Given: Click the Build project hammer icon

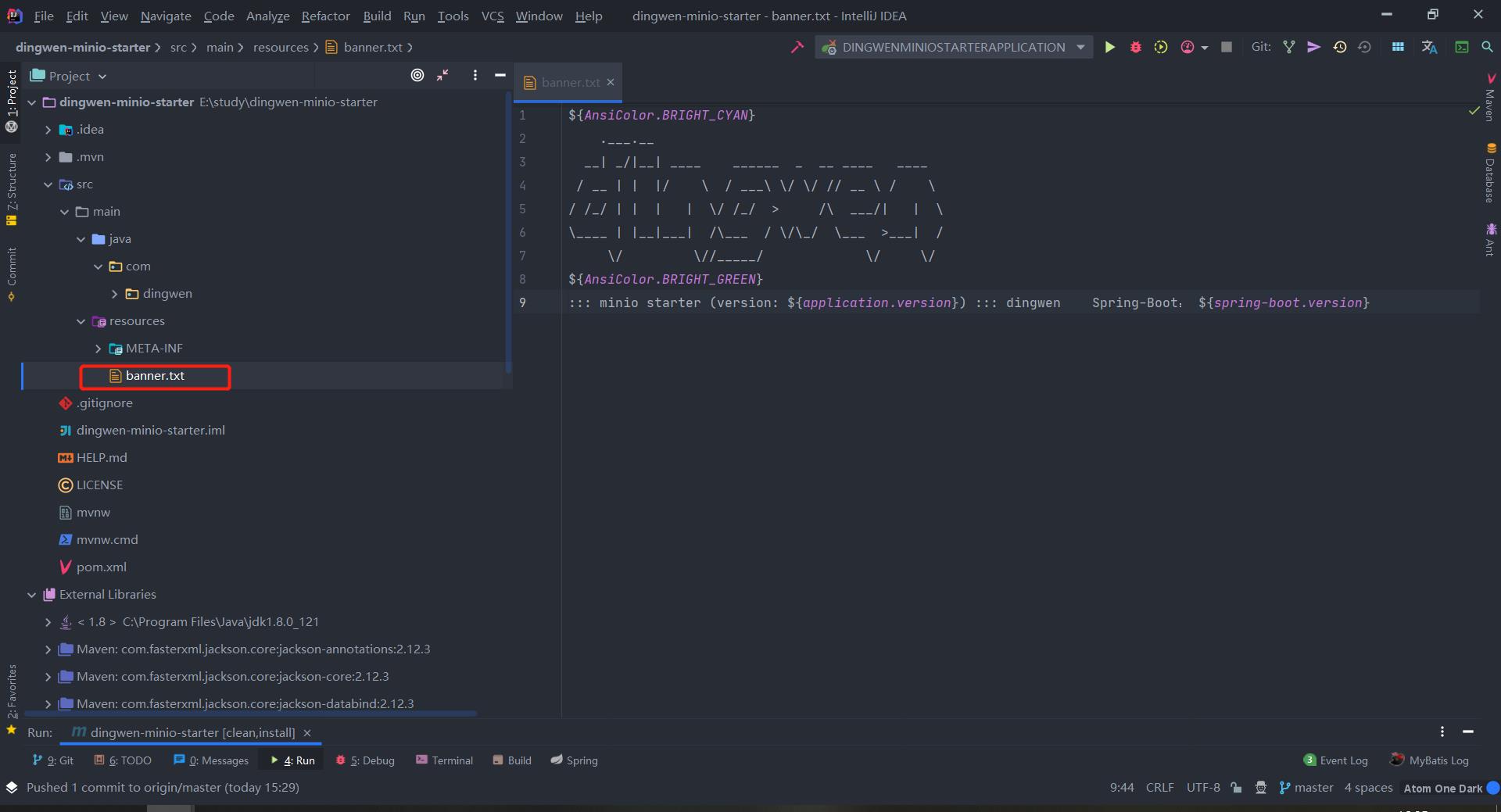Looking at the screenshot, I should [x=797, y=47].
